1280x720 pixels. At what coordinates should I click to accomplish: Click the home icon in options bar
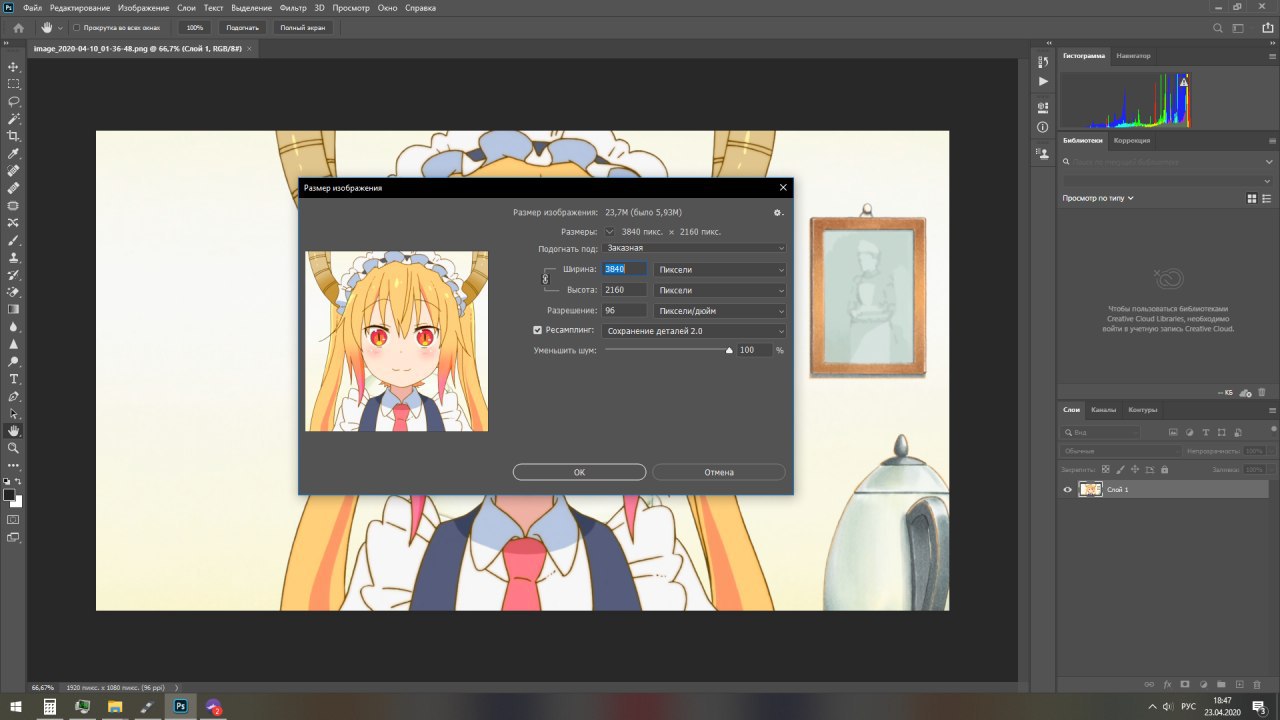(18, 28)
